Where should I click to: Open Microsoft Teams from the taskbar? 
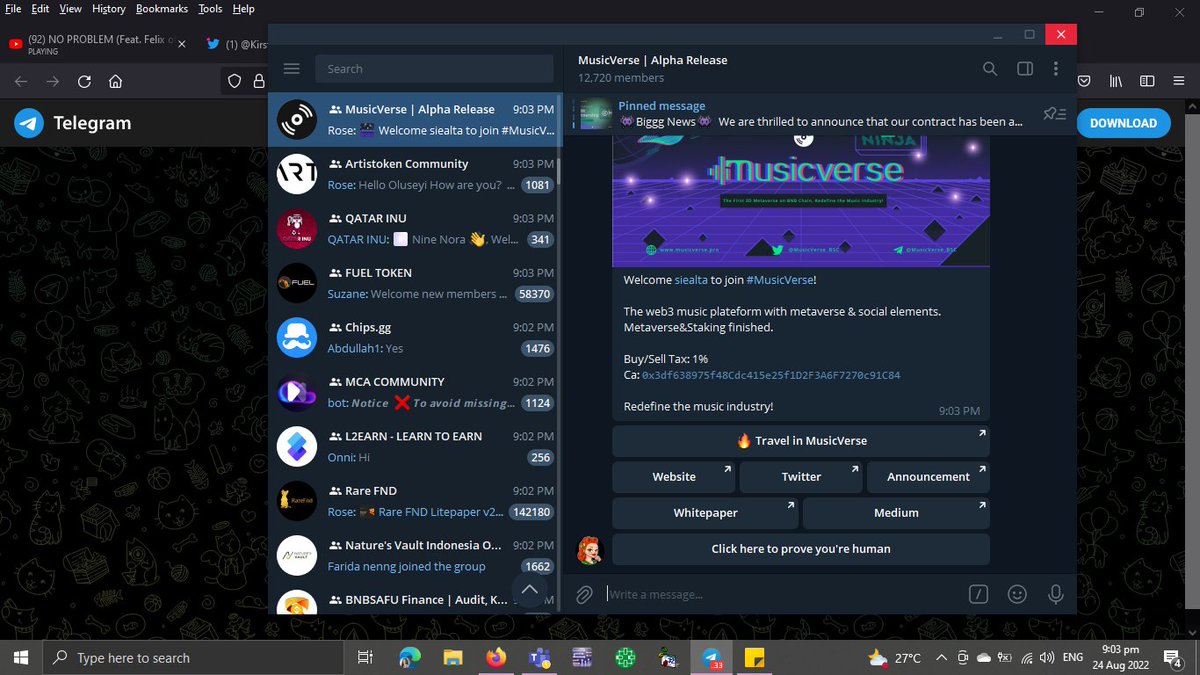click(x=540, y=658)
